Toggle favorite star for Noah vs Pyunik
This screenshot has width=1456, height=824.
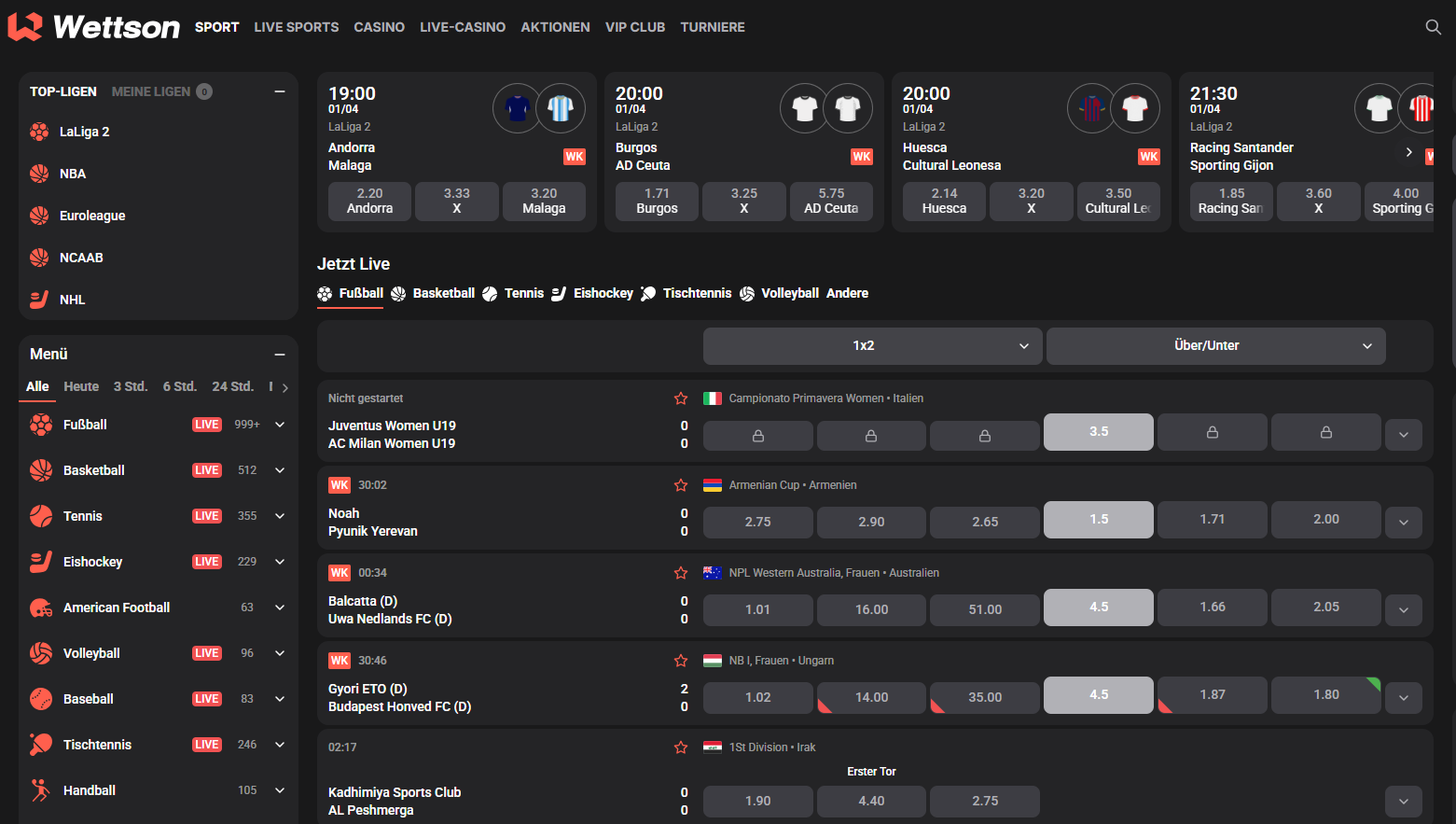pyautogui.click(x=681, y=485)
